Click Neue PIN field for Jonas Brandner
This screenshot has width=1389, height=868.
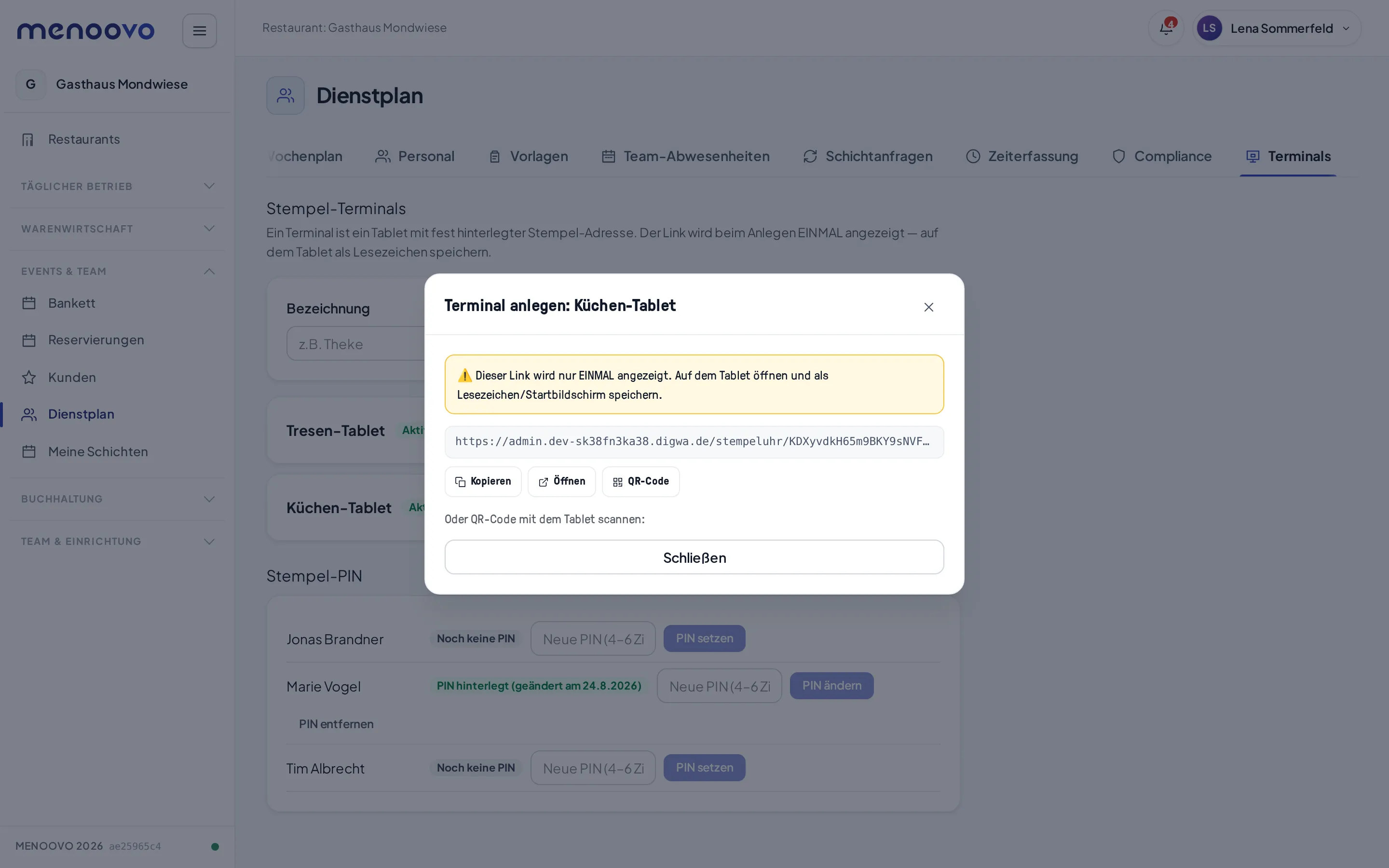[x=593, y=638]
